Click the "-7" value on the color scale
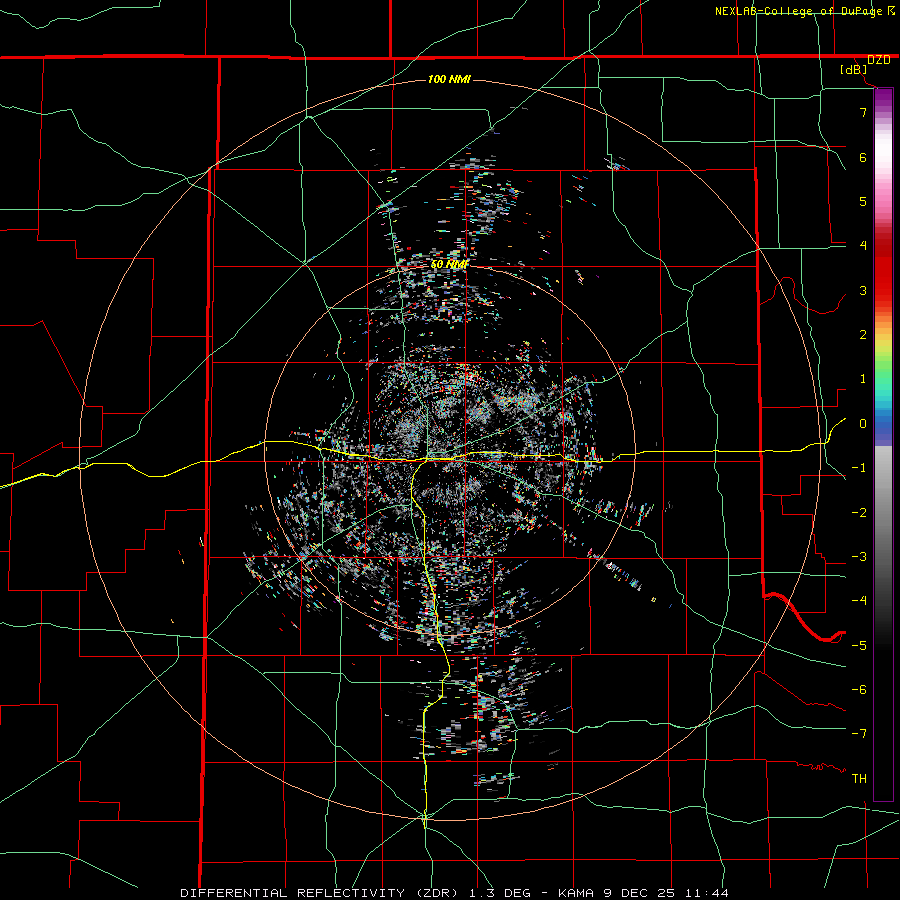 (x=859, y=734)
